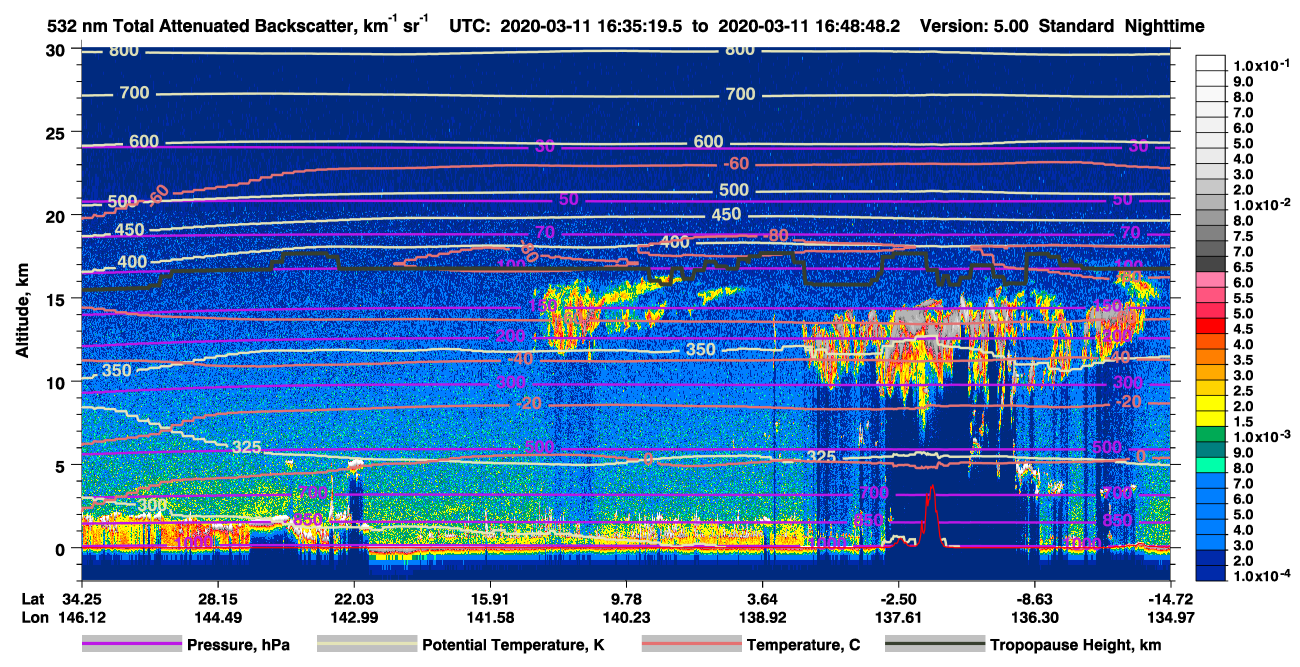Click the purple Pressure legend line sample
Image resolution: width=1300 pixels, height=667 pixels.
132,645
